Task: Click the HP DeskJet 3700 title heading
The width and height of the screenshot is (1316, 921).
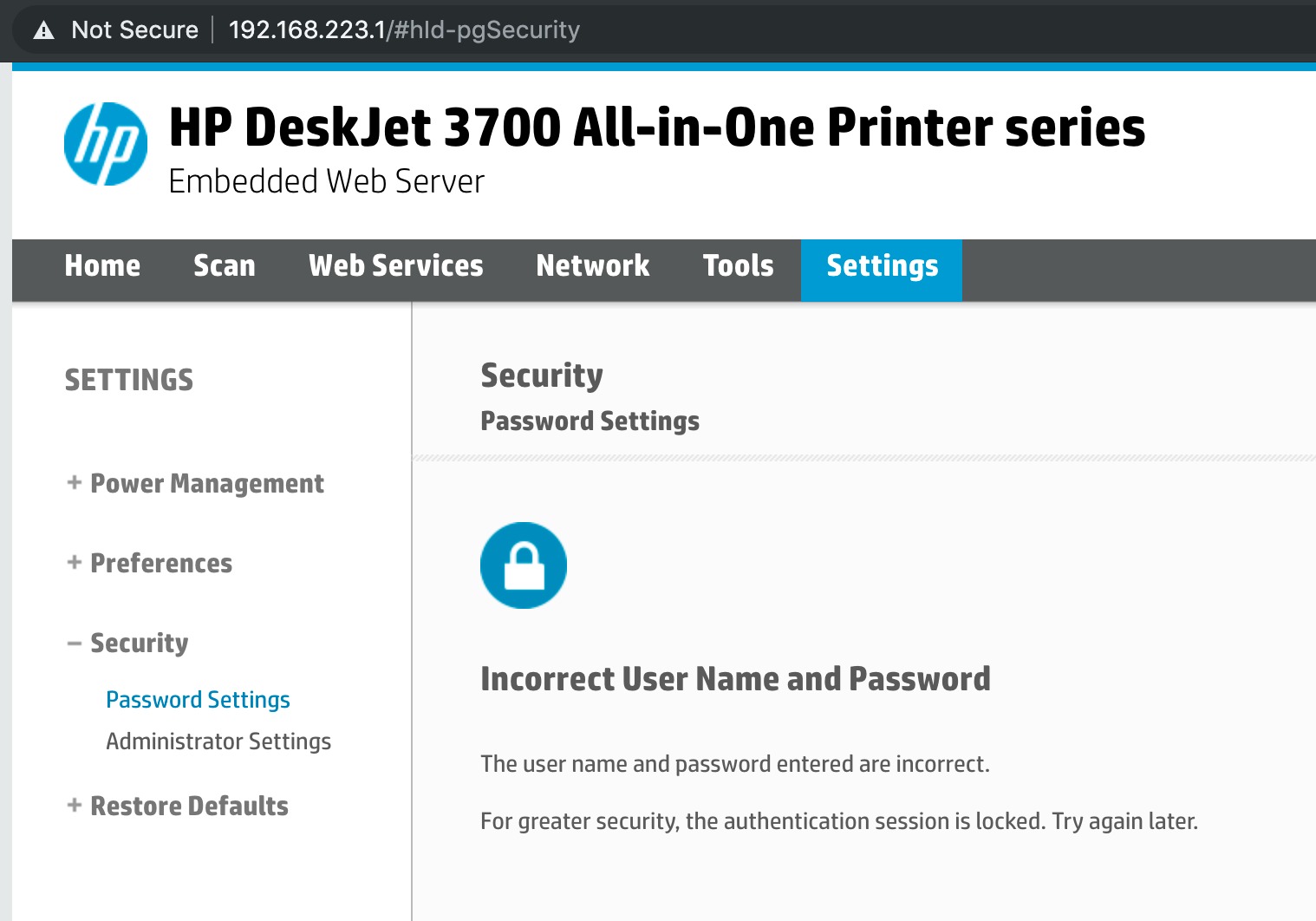Action: [x=657, y=127]
